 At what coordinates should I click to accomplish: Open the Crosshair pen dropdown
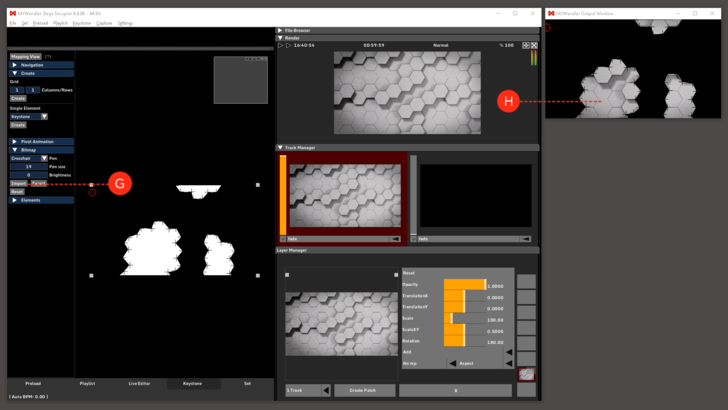point(44,158)
